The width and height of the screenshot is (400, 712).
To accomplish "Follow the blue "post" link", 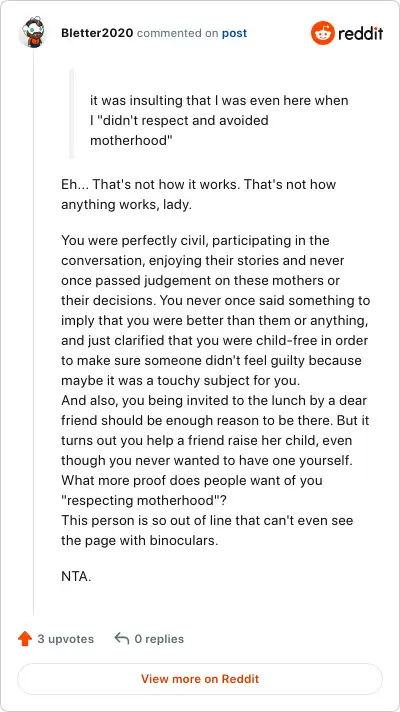I will (x=234, y=33).
